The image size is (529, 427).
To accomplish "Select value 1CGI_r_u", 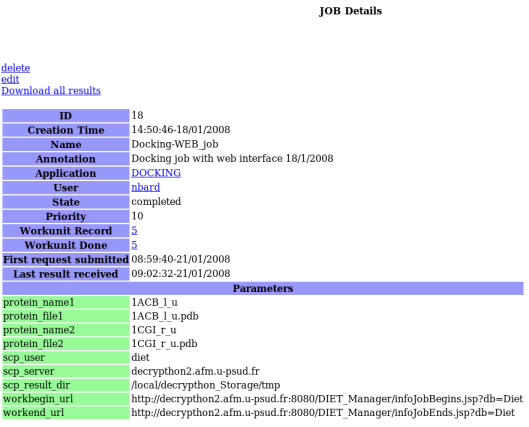I will [154, 330].
